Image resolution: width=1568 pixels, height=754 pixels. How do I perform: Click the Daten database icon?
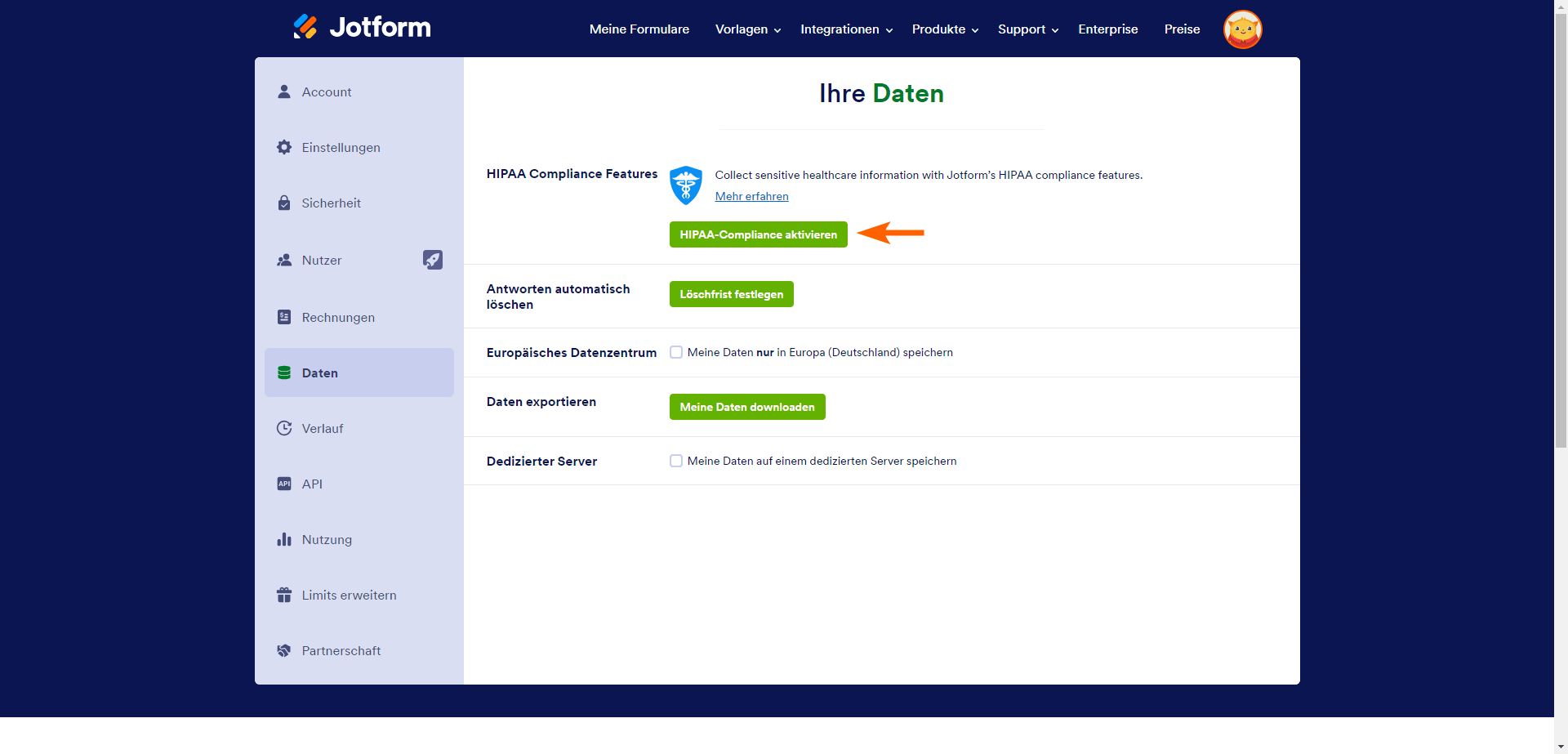click(284, 373)
